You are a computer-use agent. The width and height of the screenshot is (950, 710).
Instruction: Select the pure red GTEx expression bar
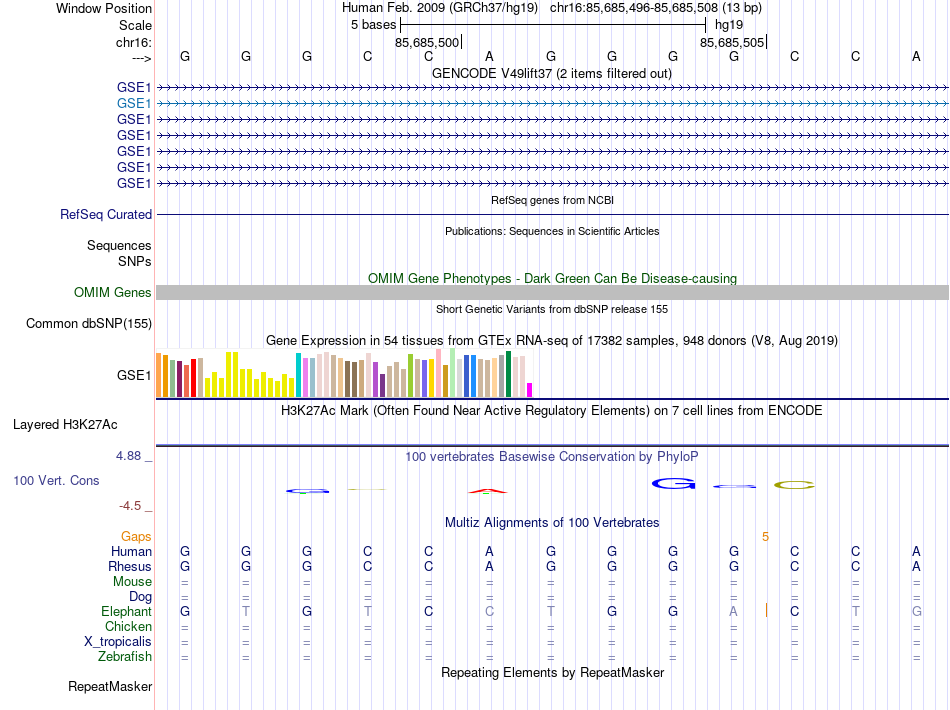[193, 378]
